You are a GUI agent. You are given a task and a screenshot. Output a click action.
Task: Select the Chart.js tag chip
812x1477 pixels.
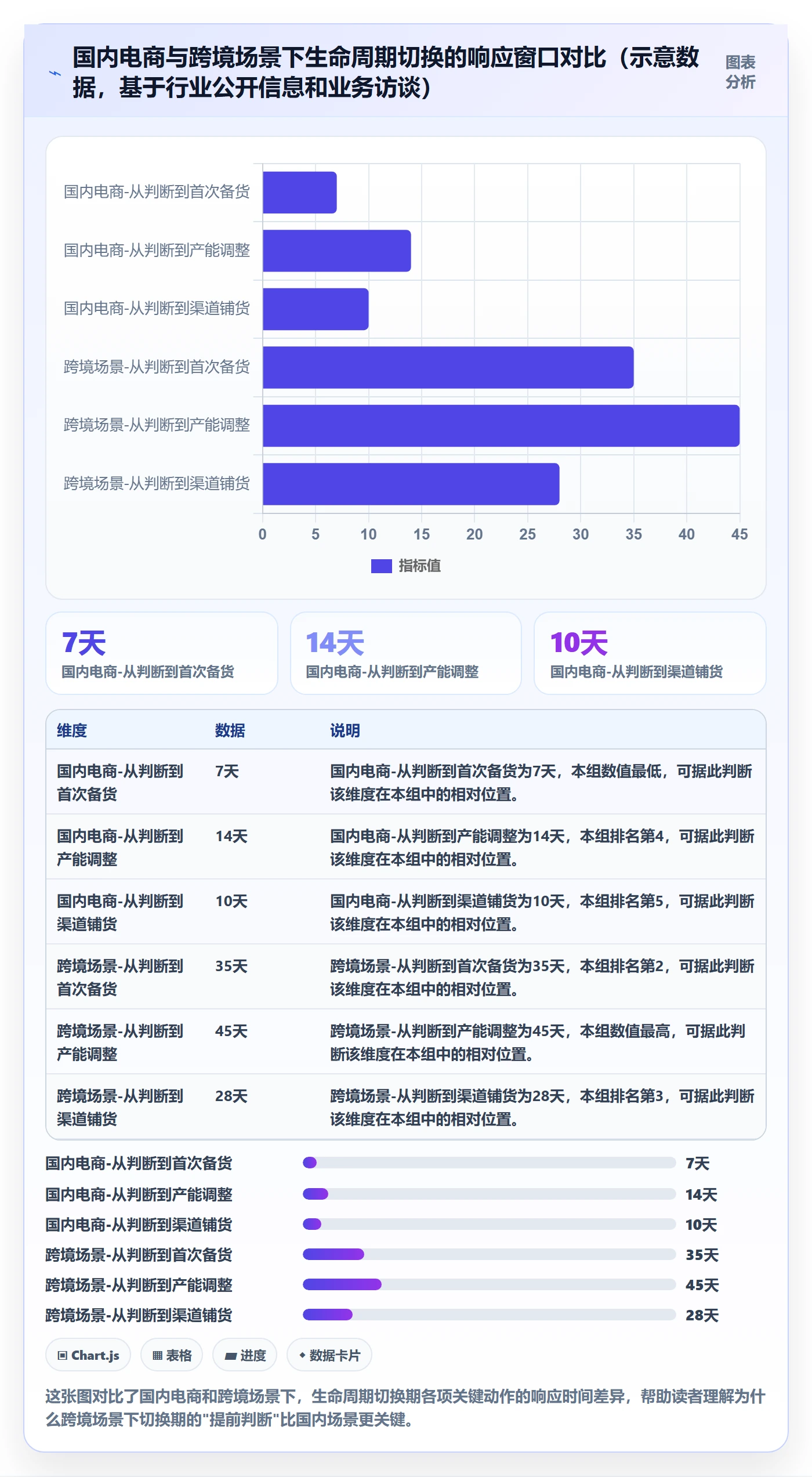point(88,1355)
